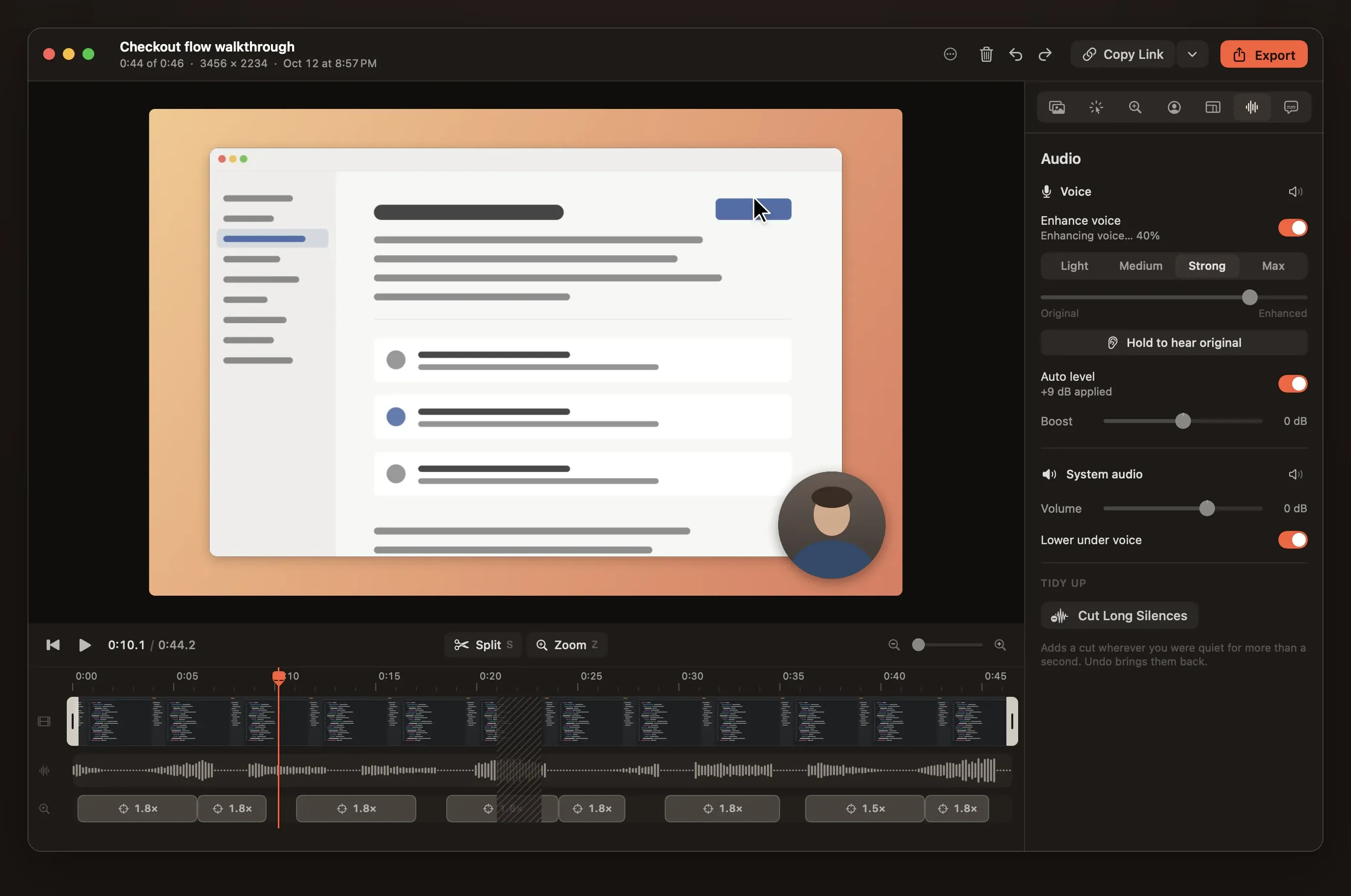The image size is (1351, 896).
Task: Open the Background settings tab icon
Action: point(1057,107)
